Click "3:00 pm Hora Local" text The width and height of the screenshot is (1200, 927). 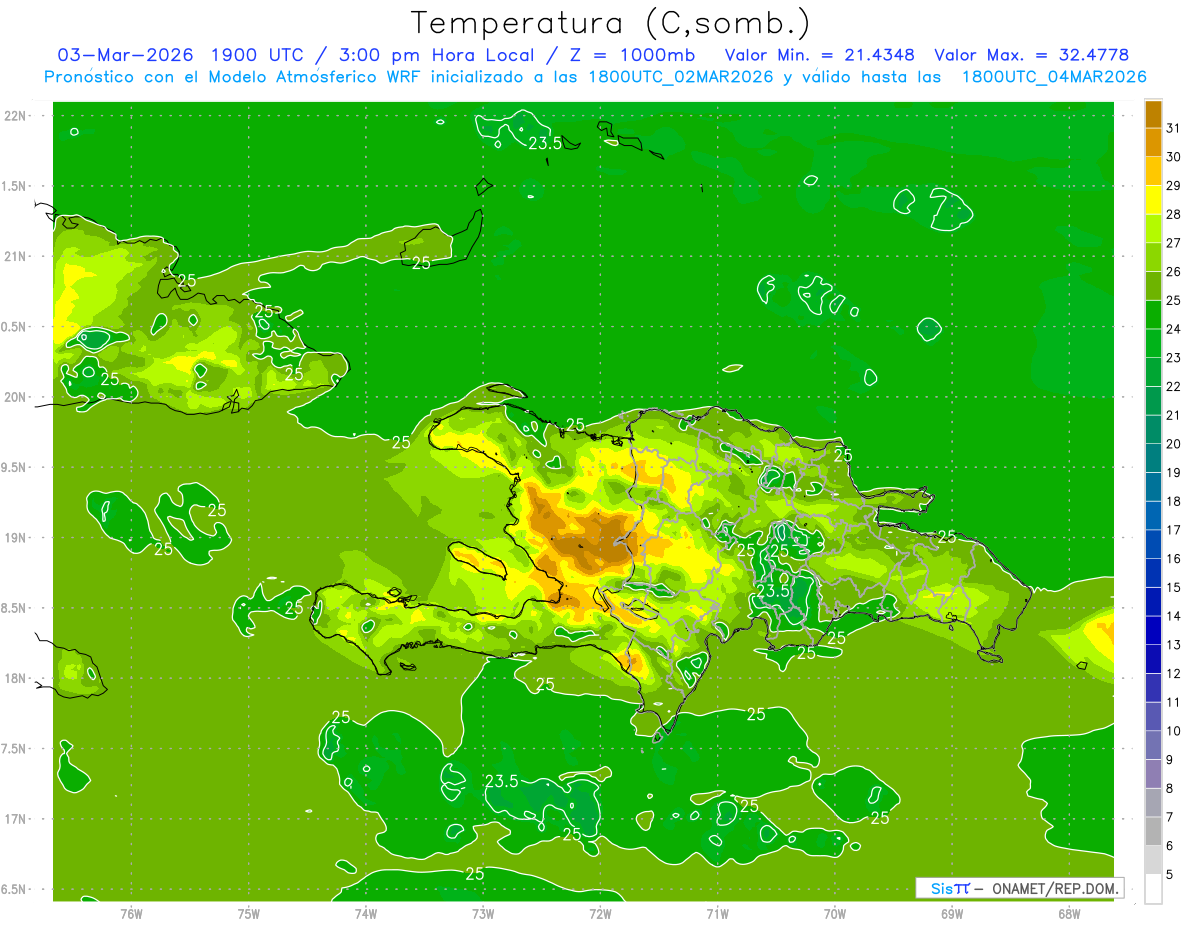pyautogui.click(x=439, y=54)
